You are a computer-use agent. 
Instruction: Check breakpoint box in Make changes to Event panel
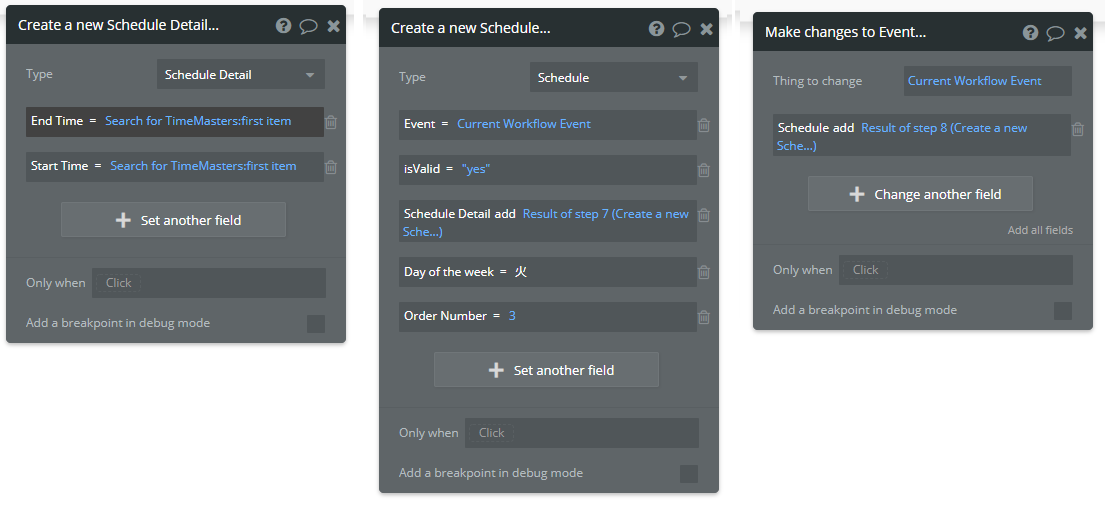(x=1063, y=311)
